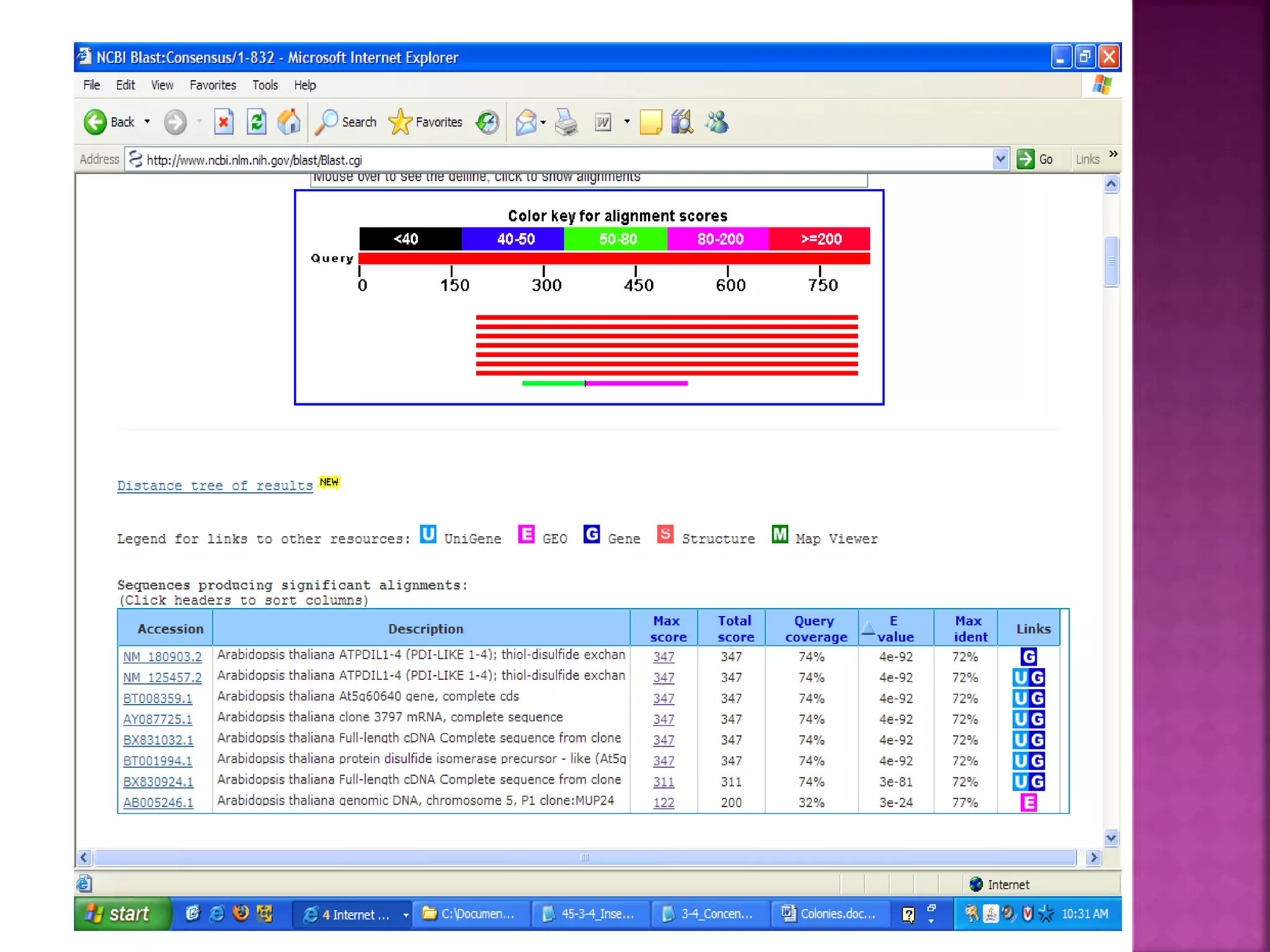The height and width of the screenshot is (952, 1270).
Task: Click the Print toolbar icon
Action: (566, 122)
